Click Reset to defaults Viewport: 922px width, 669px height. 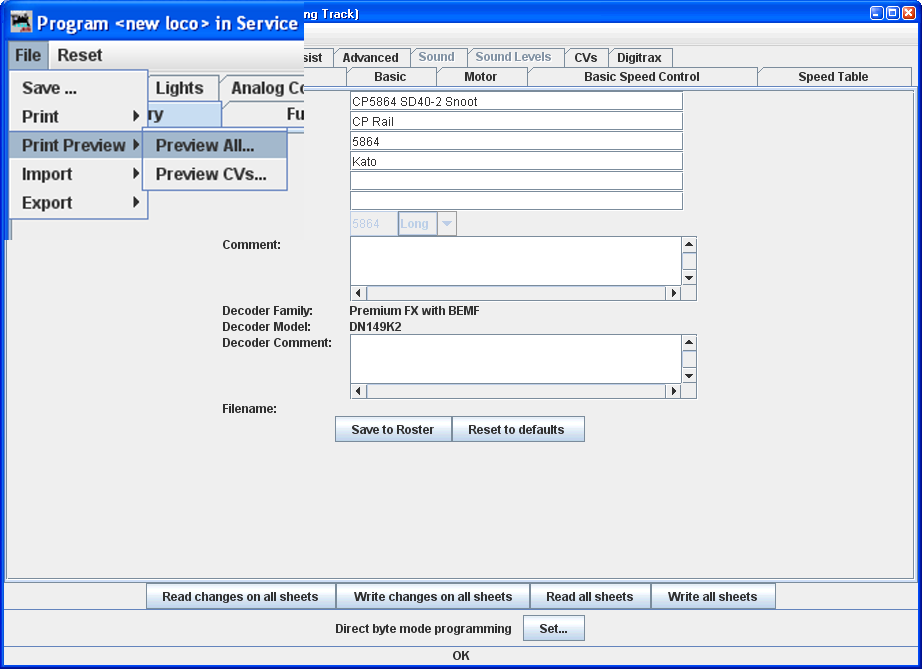[518, 429]
